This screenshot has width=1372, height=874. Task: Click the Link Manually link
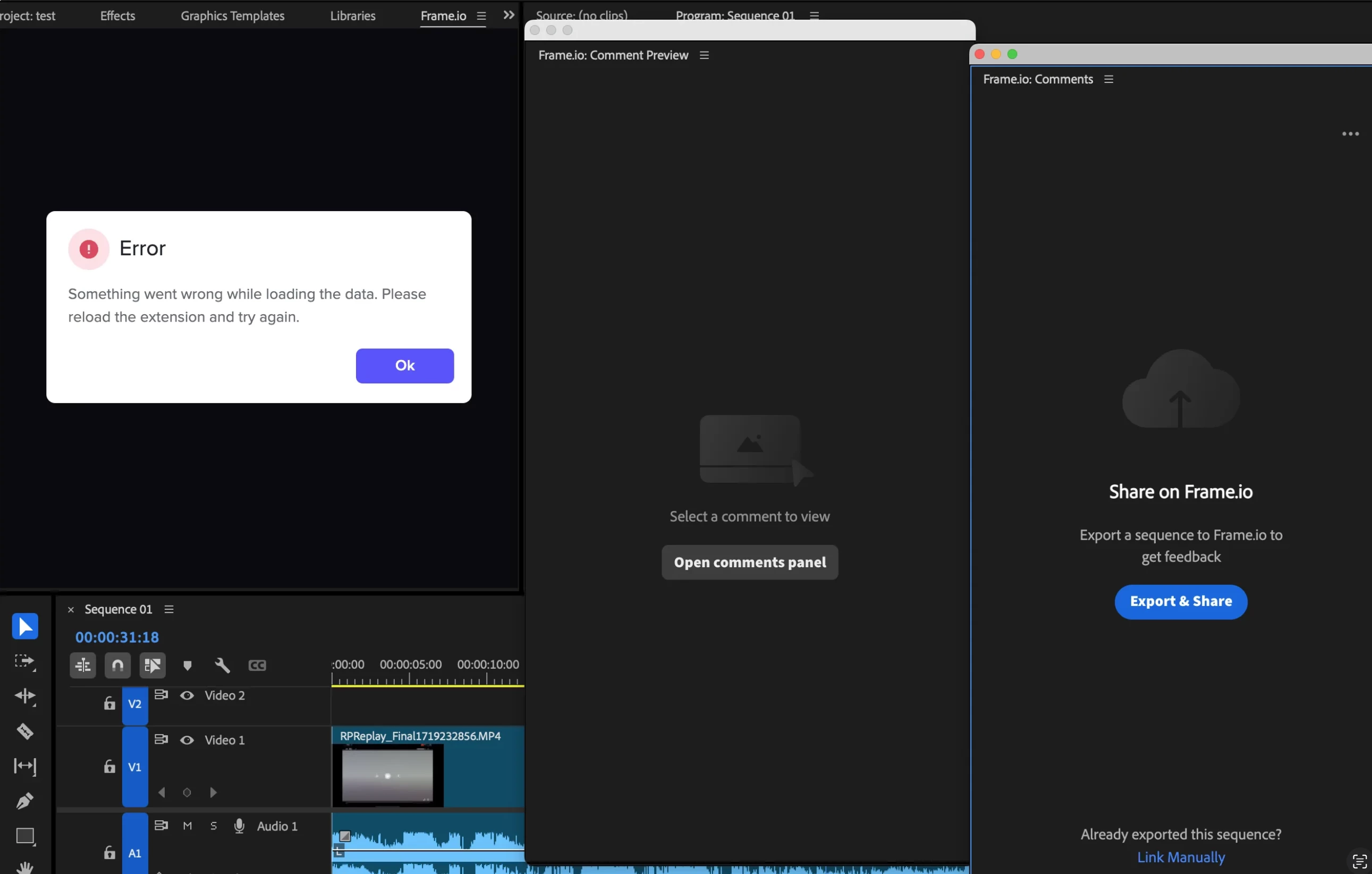tap(1181, 857)
